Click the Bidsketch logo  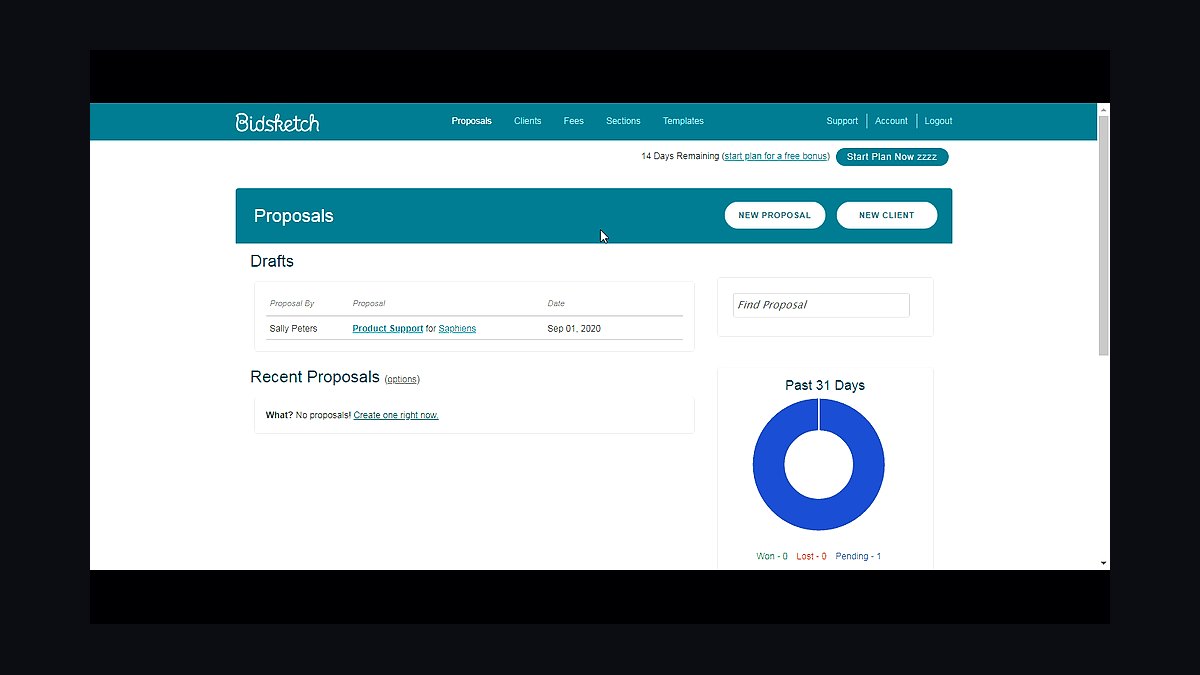[x=278, y=122]
